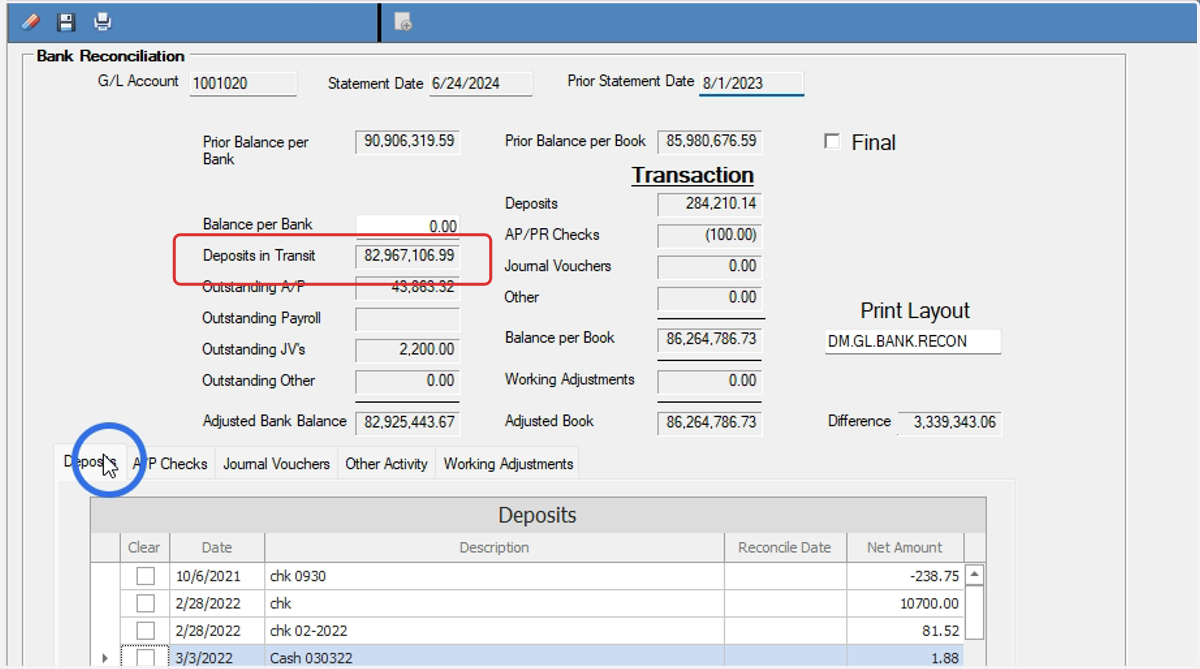Print using the printer toolbar icon
The width and height of the screenshot is (1200, 669).
click(102, 21)
